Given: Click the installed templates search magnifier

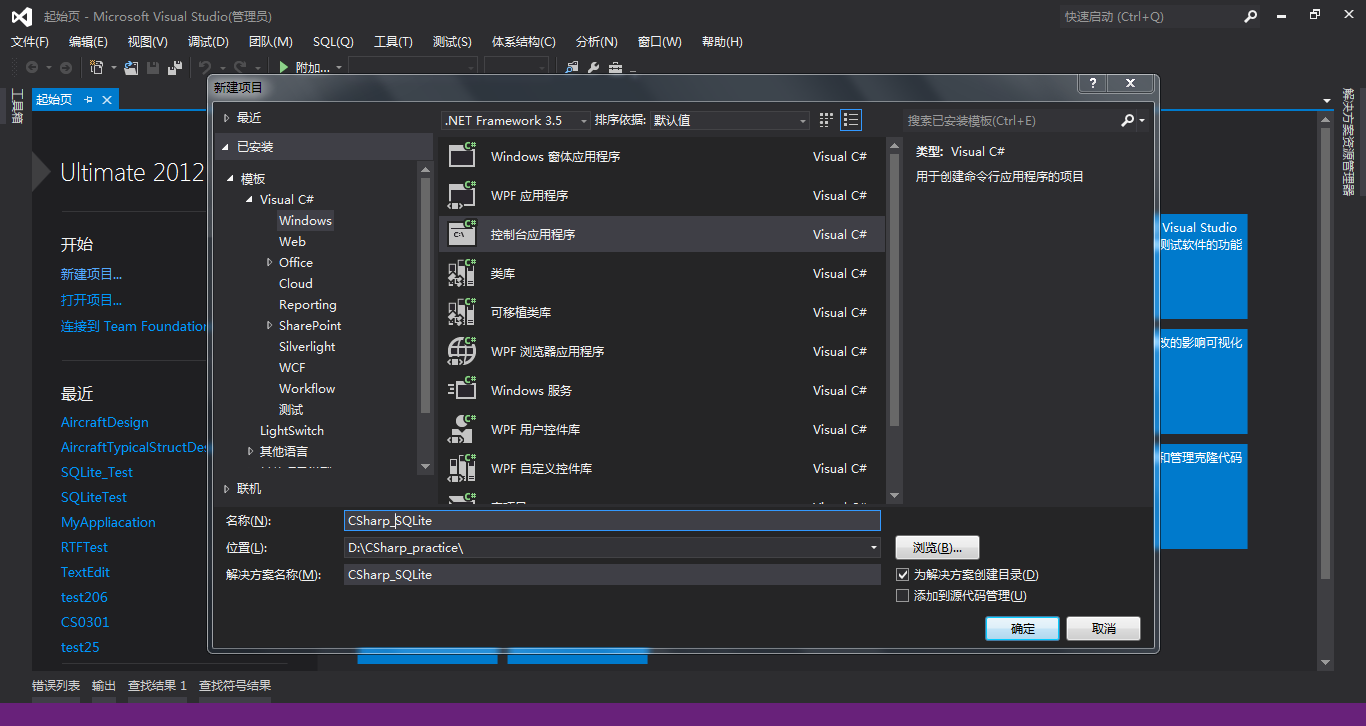Looking at the screenshot, I should coord(1128,120).
